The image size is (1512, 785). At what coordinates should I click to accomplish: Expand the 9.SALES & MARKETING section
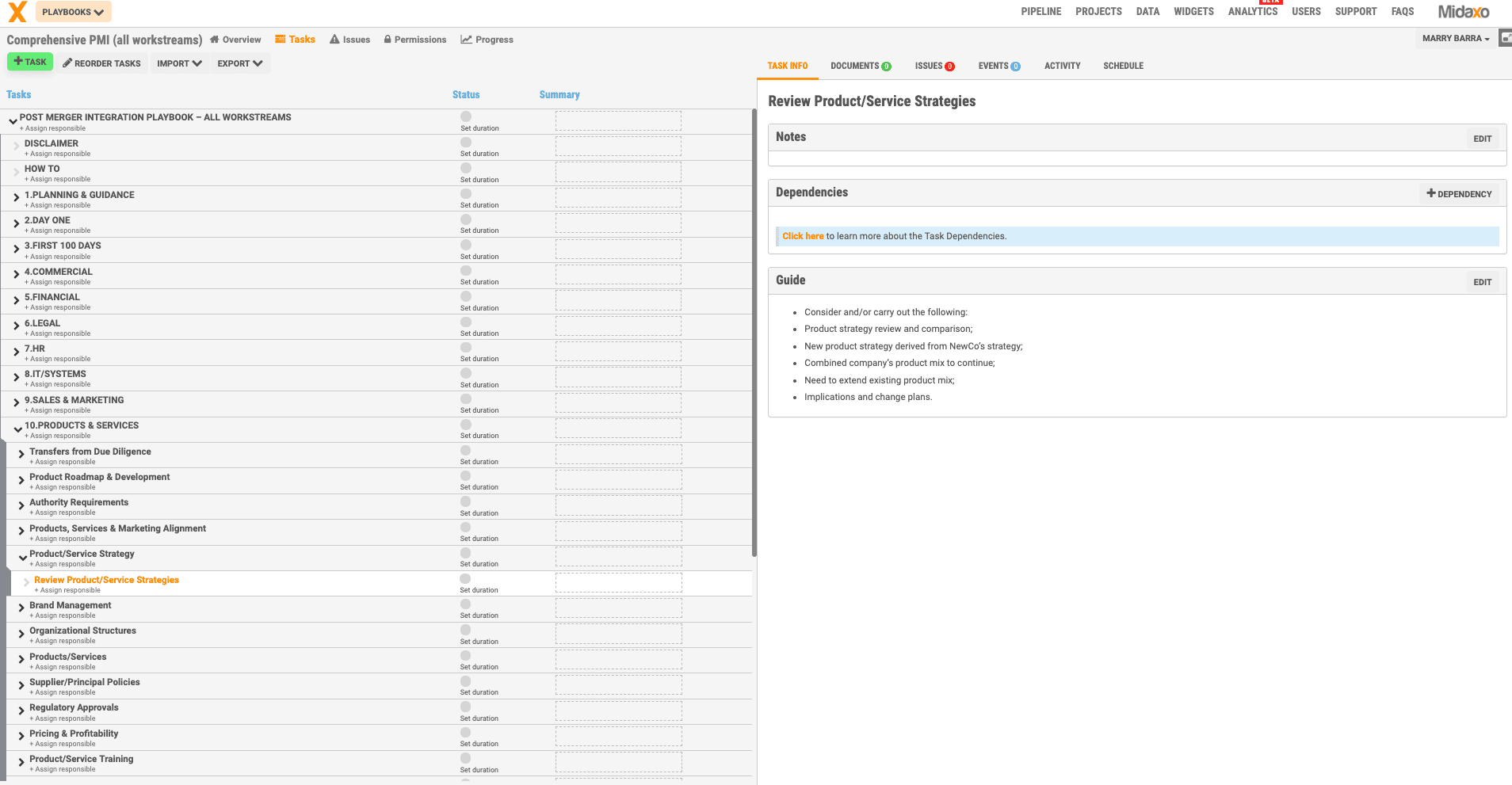[x=16, y=402]
